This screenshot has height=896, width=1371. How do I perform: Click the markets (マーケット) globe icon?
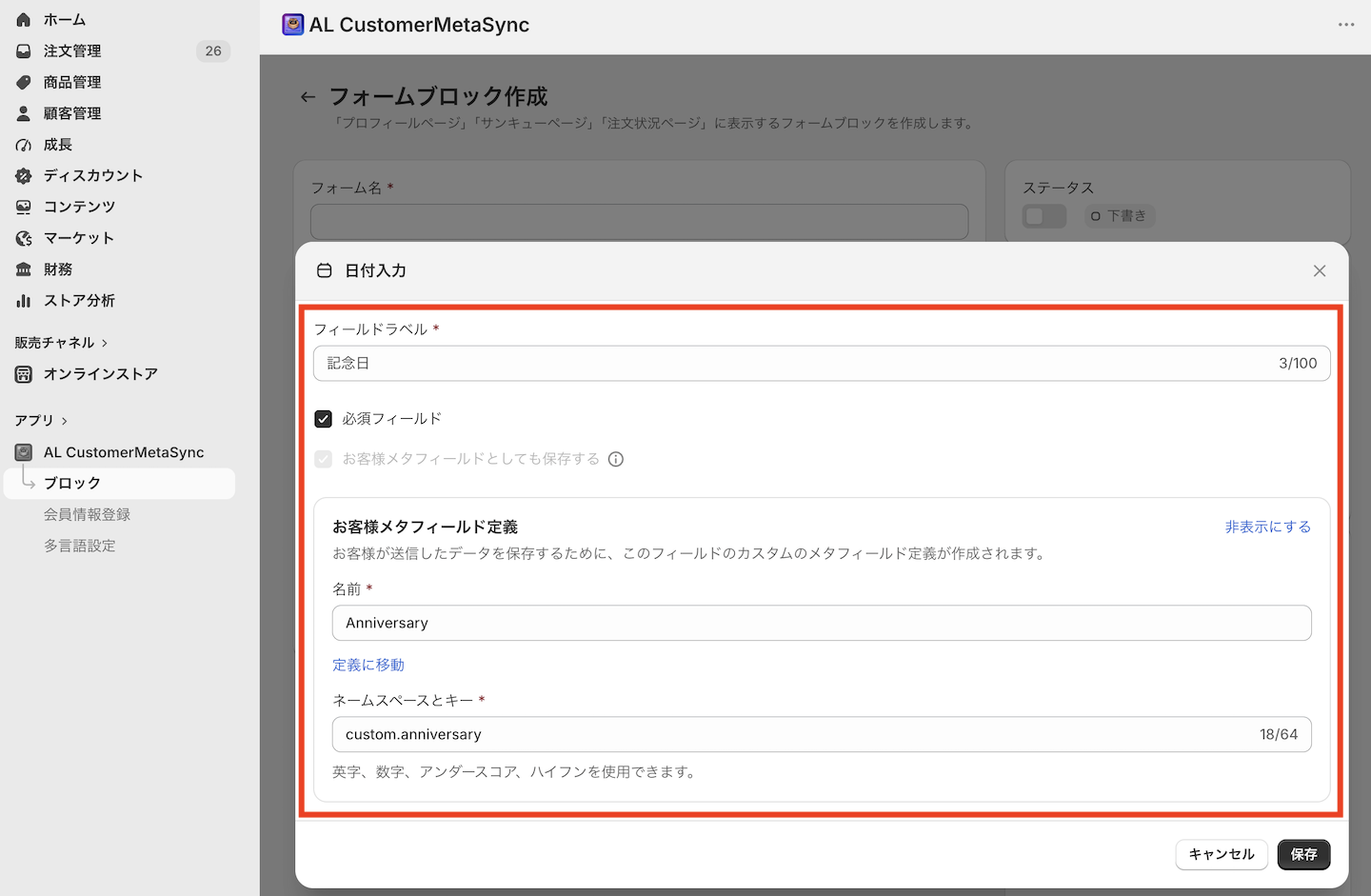tap(24, 238)
